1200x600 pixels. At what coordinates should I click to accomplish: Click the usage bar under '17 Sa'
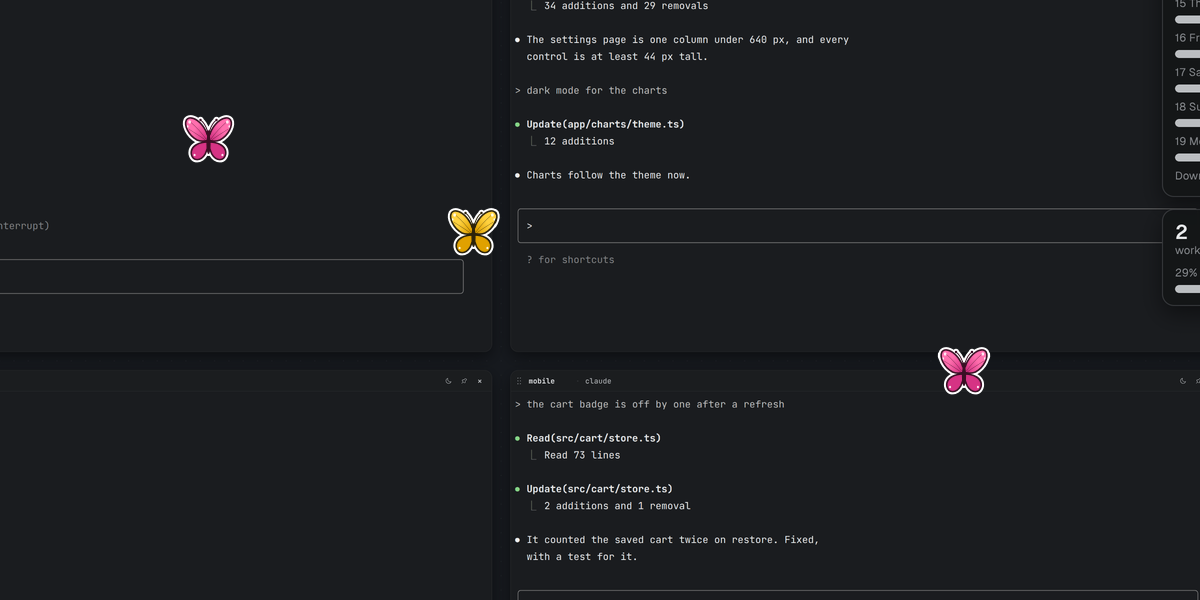1187,89
